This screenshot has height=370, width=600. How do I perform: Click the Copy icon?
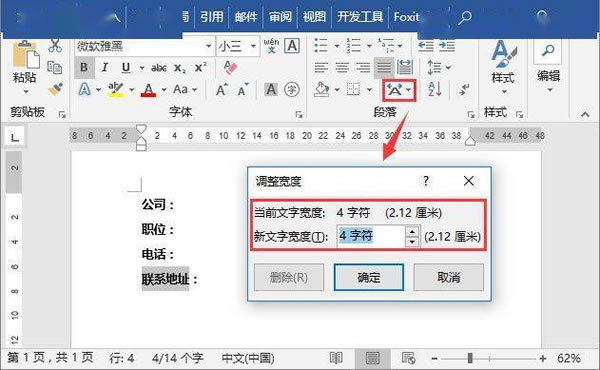55,67
